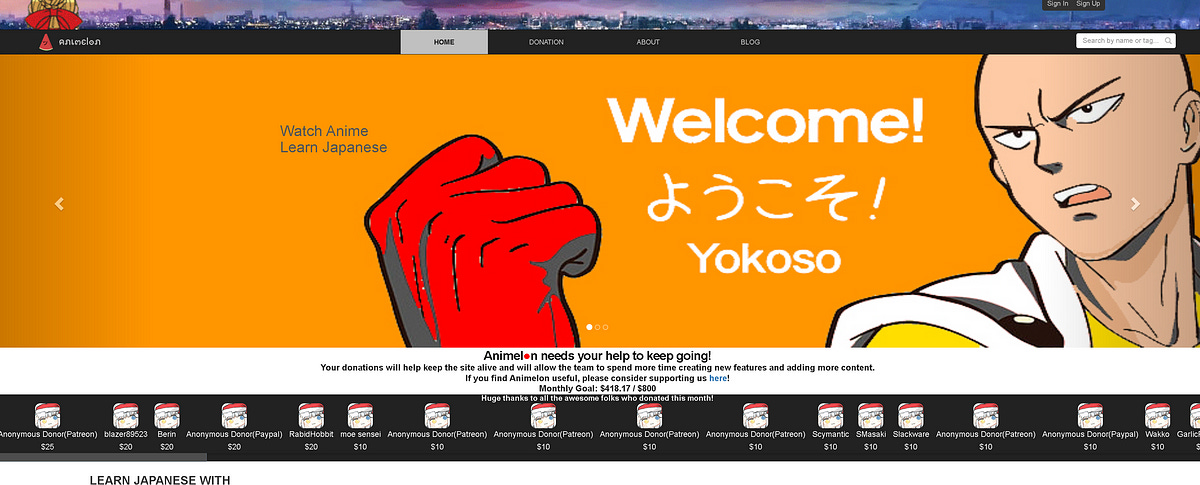This screenshot has height=485, width=1200.
Task: Select the first carousel dot
Action: (589, 327)
